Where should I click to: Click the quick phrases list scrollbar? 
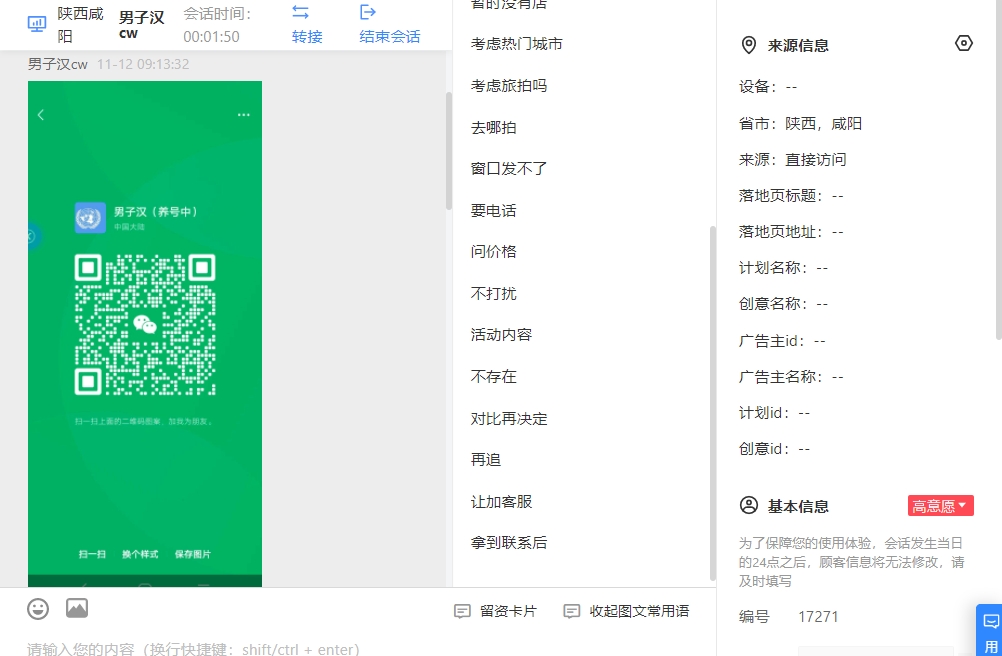(x=713, y=403)
